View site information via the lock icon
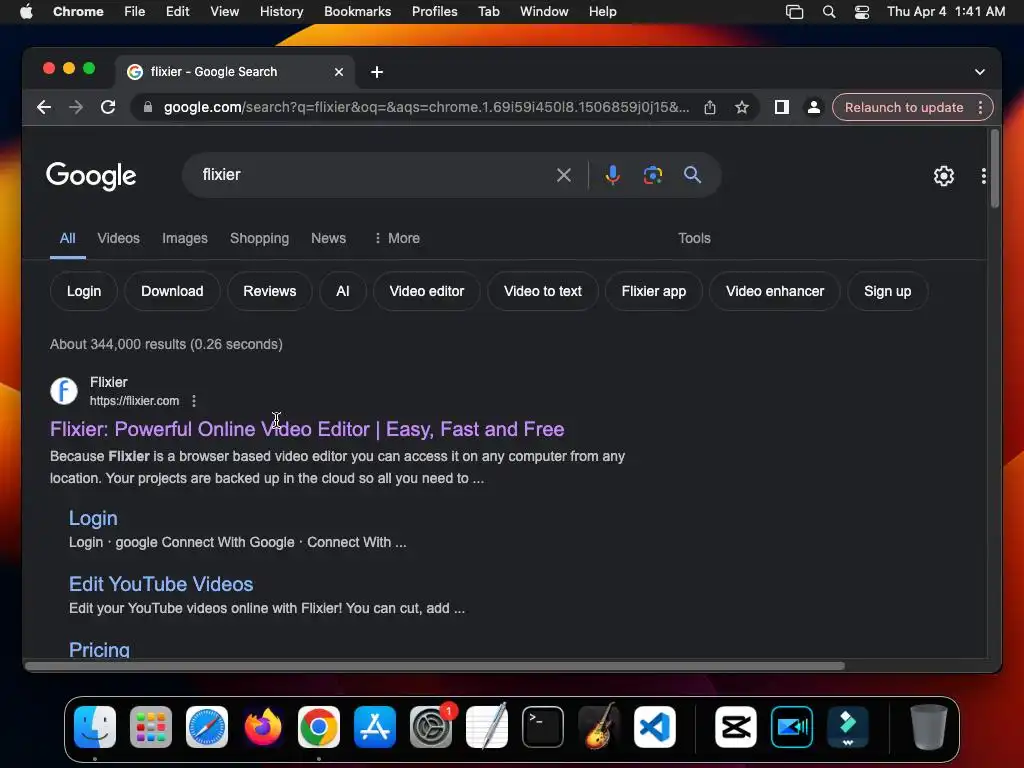1024x768 pixels. tap(148, 107)
